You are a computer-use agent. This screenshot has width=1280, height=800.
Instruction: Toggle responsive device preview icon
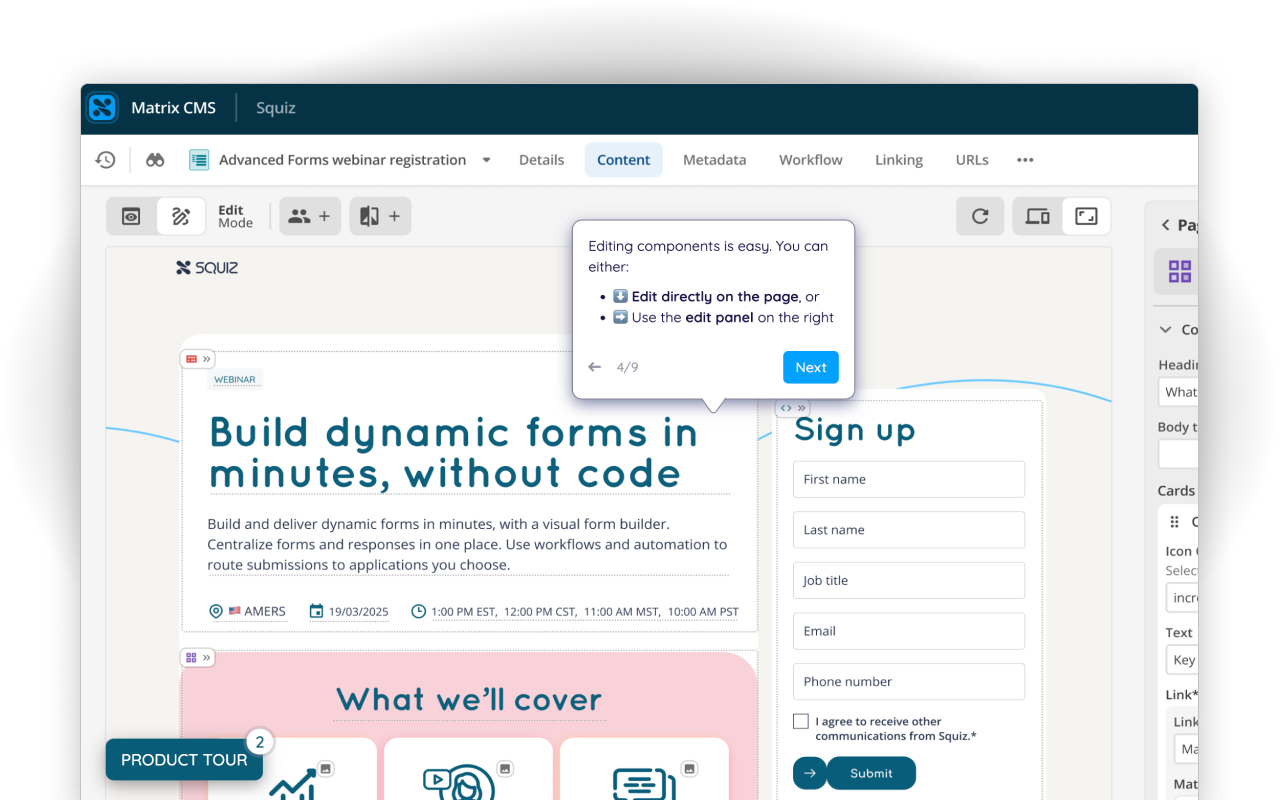point(1037,216)
